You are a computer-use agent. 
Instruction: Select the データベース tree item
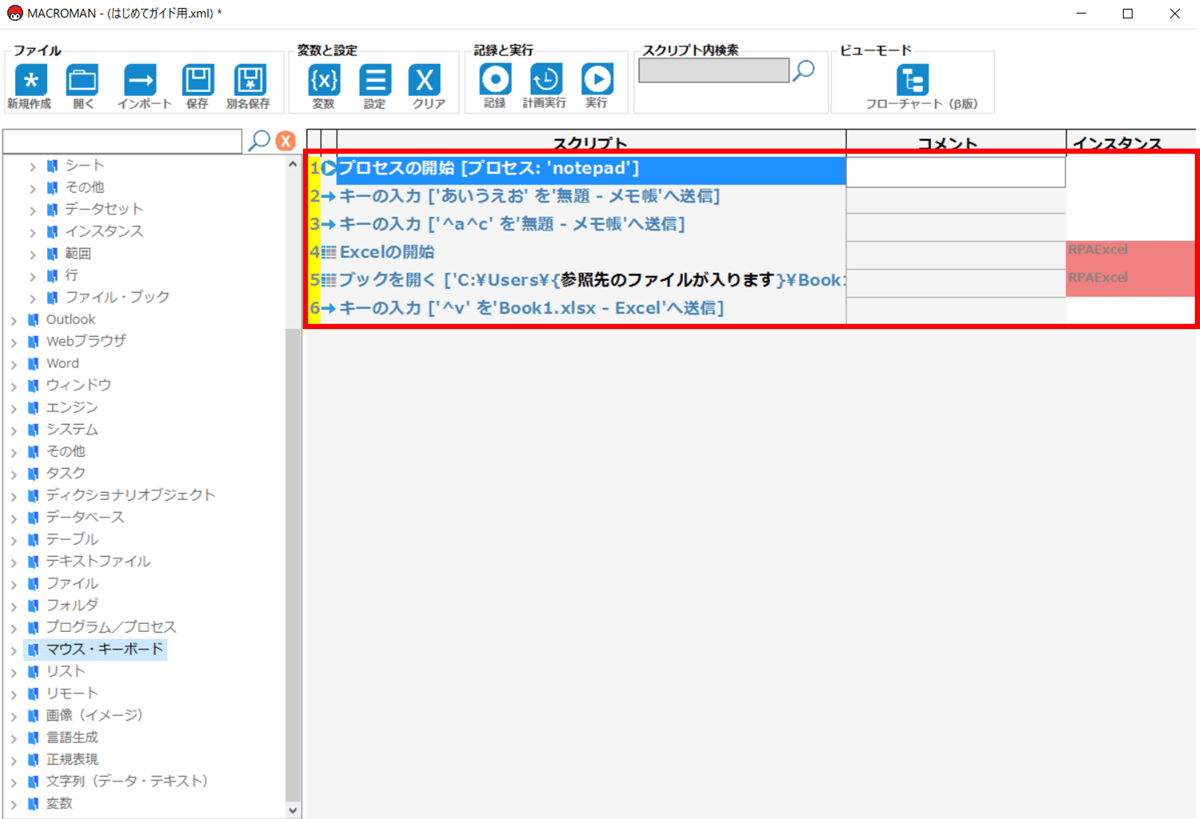[x=85, y=517]
